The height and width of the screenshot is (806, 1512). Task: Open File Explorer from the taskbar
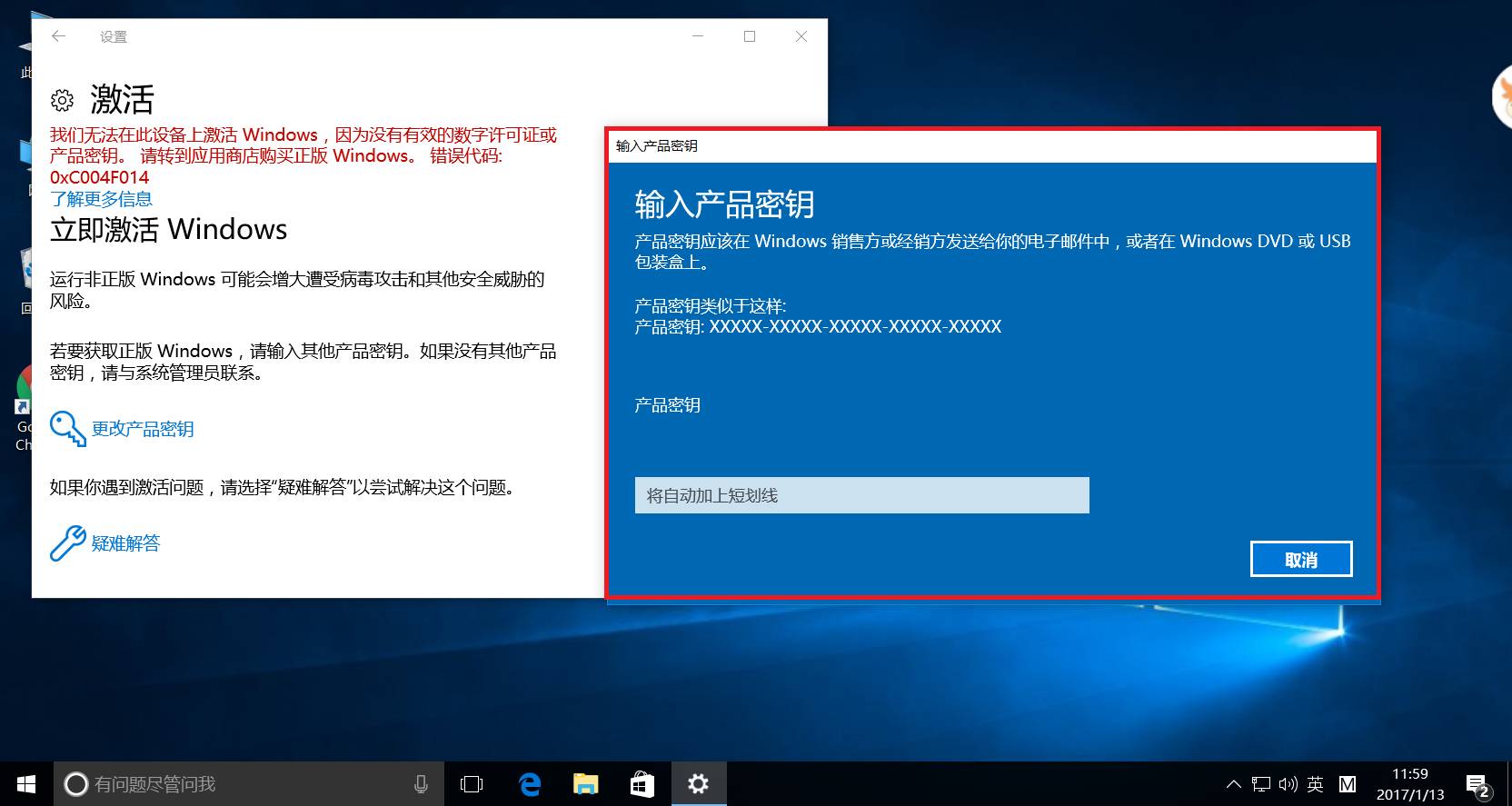pyautogui.click(x=585, y=783)
